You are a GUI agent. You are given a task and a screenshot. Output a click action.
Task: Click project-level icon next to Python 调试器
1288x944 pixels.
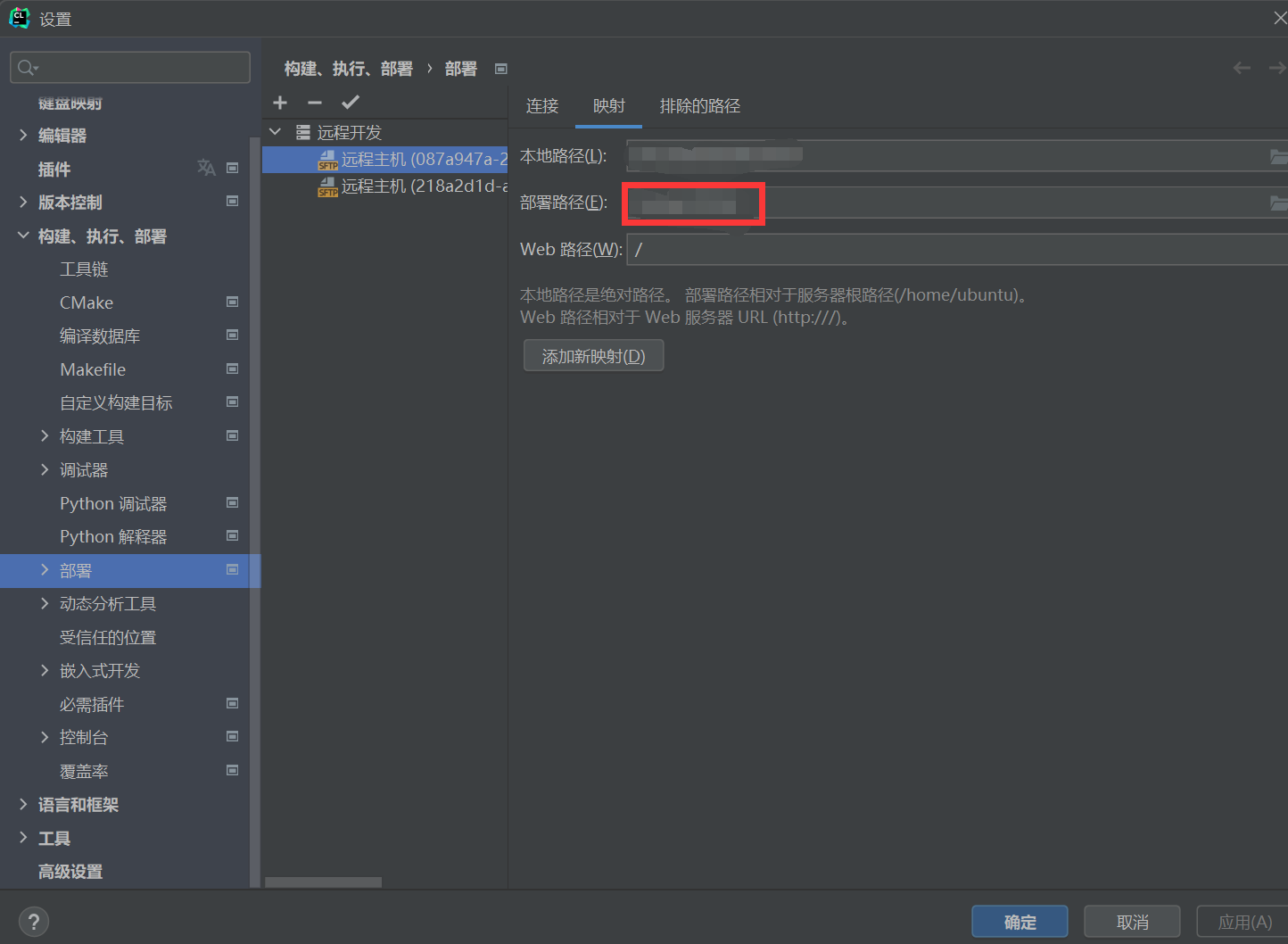tap(232, 502)
